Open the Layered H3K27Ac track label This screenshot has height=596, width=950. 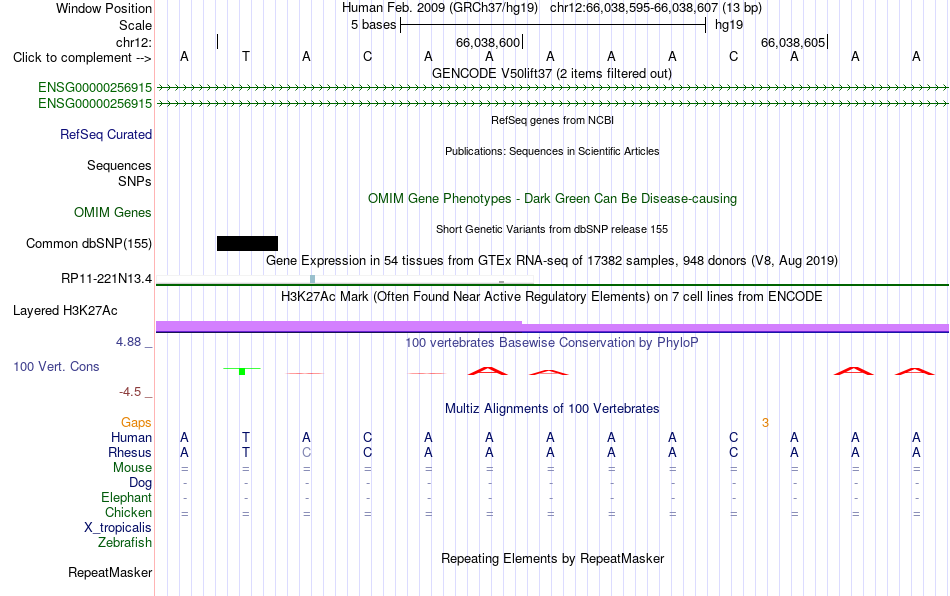point(65,311)
